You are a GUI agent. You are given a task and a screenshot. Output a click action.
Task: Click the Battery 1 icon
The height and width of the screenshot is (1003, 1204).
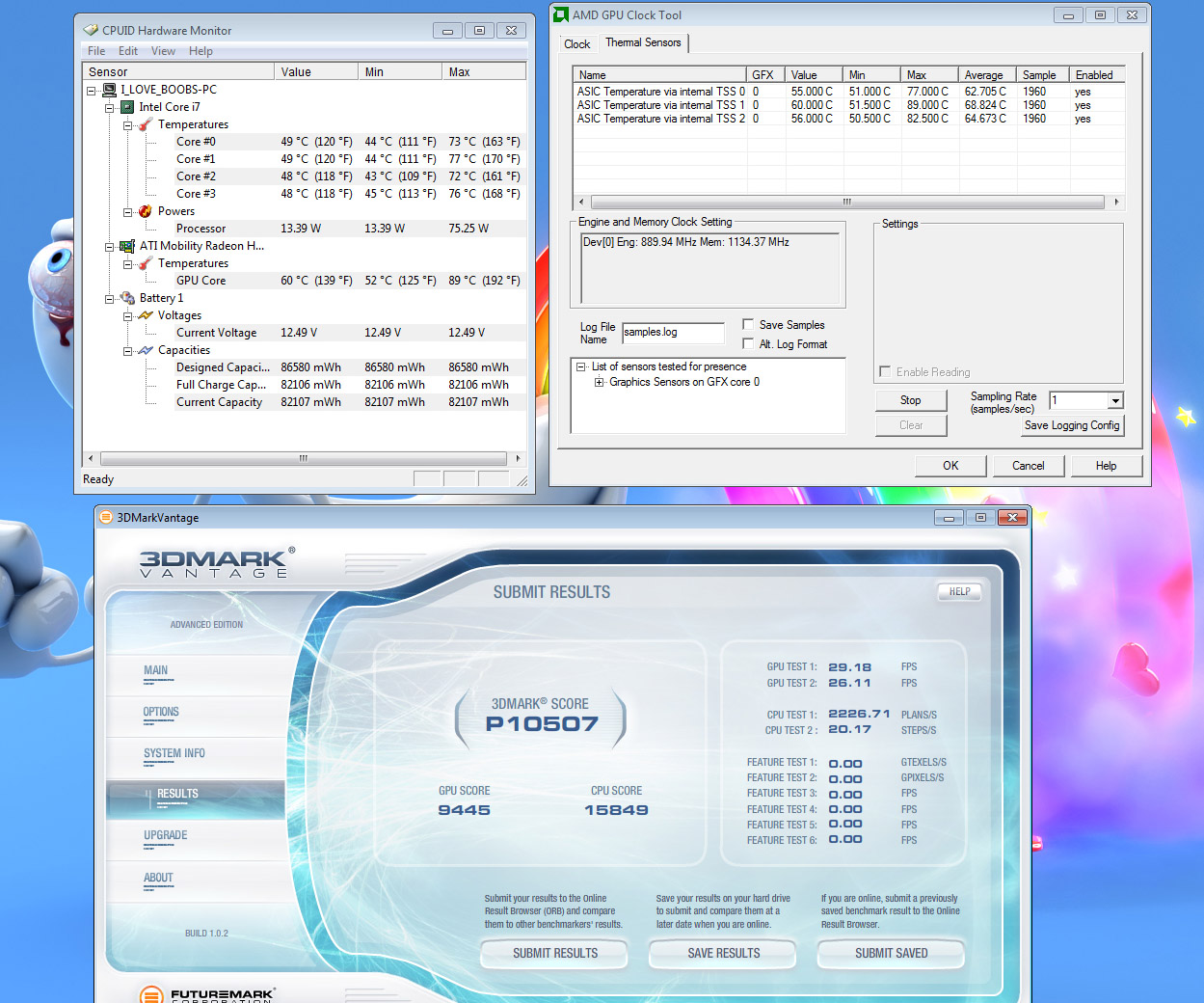127,298
